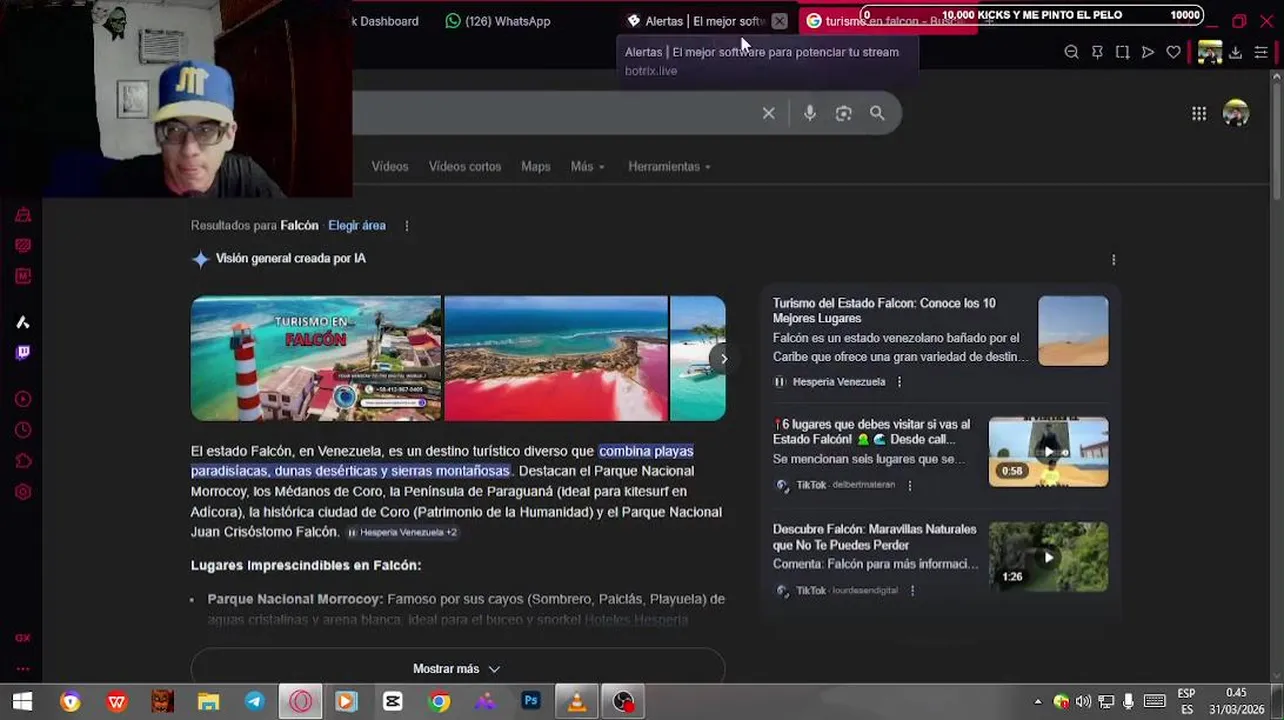Close the Alertas tab
This screenshot has width=1284, height=720.
coord(780,21)
